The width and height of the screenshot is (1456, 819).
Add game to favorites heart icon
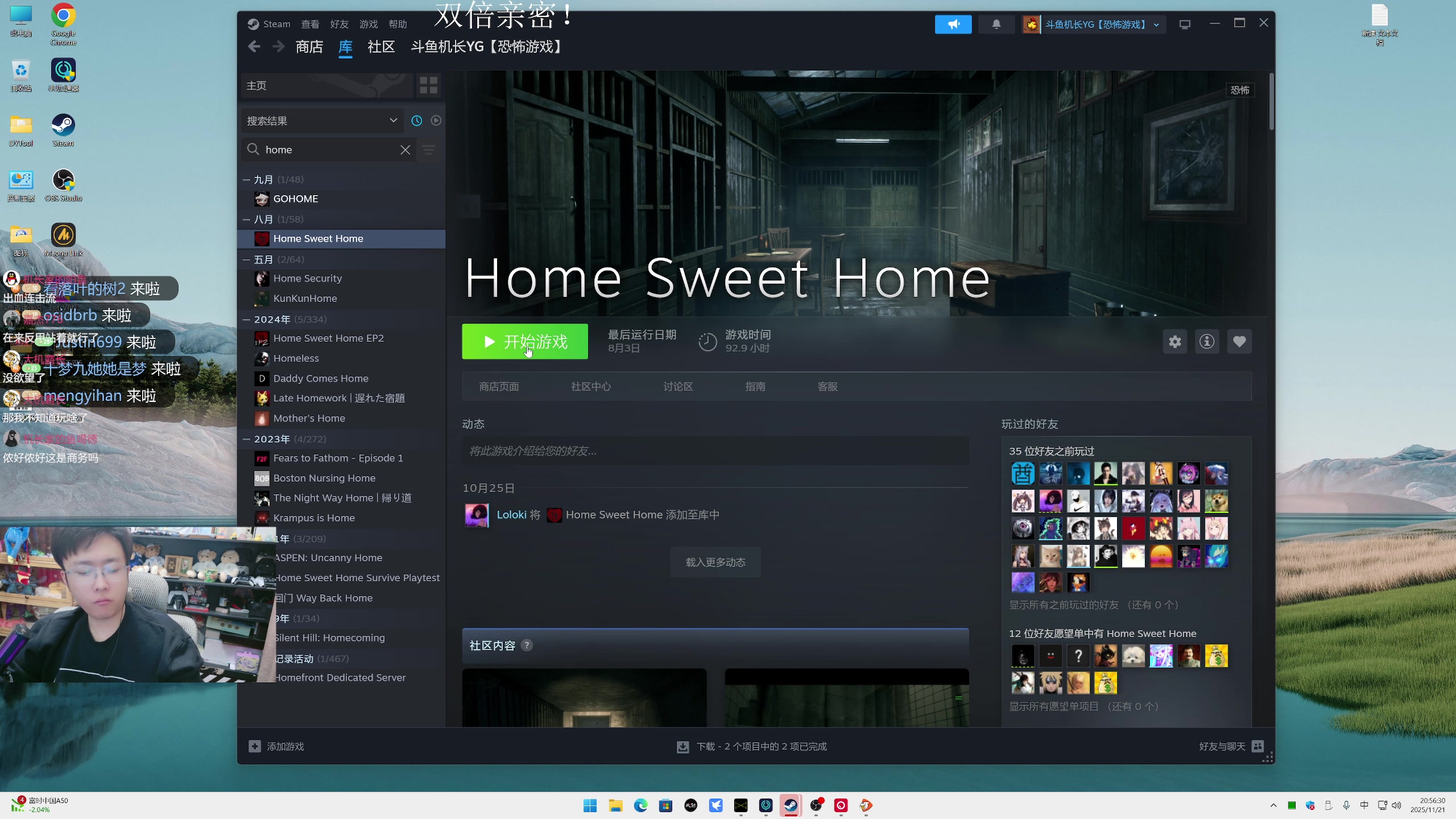pos(1239,342)
